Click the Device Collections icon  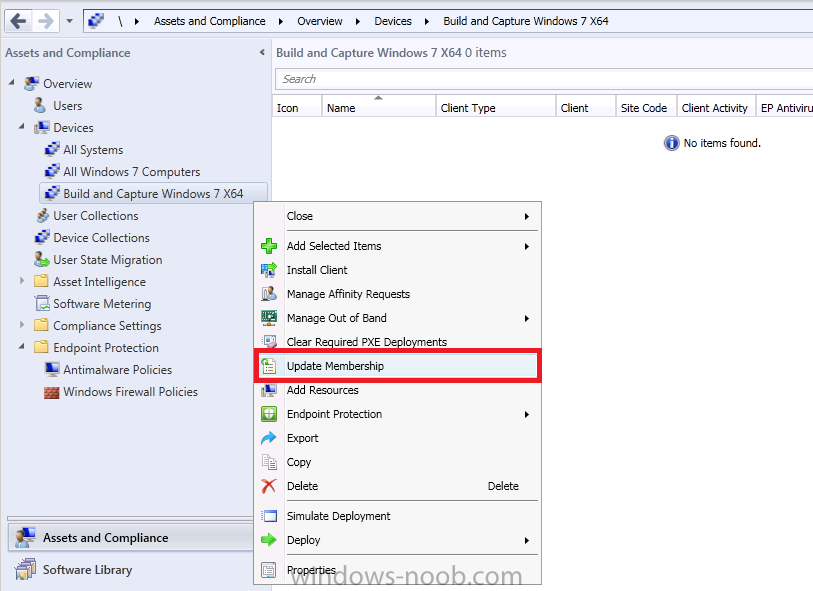click(x=42, y=237)
